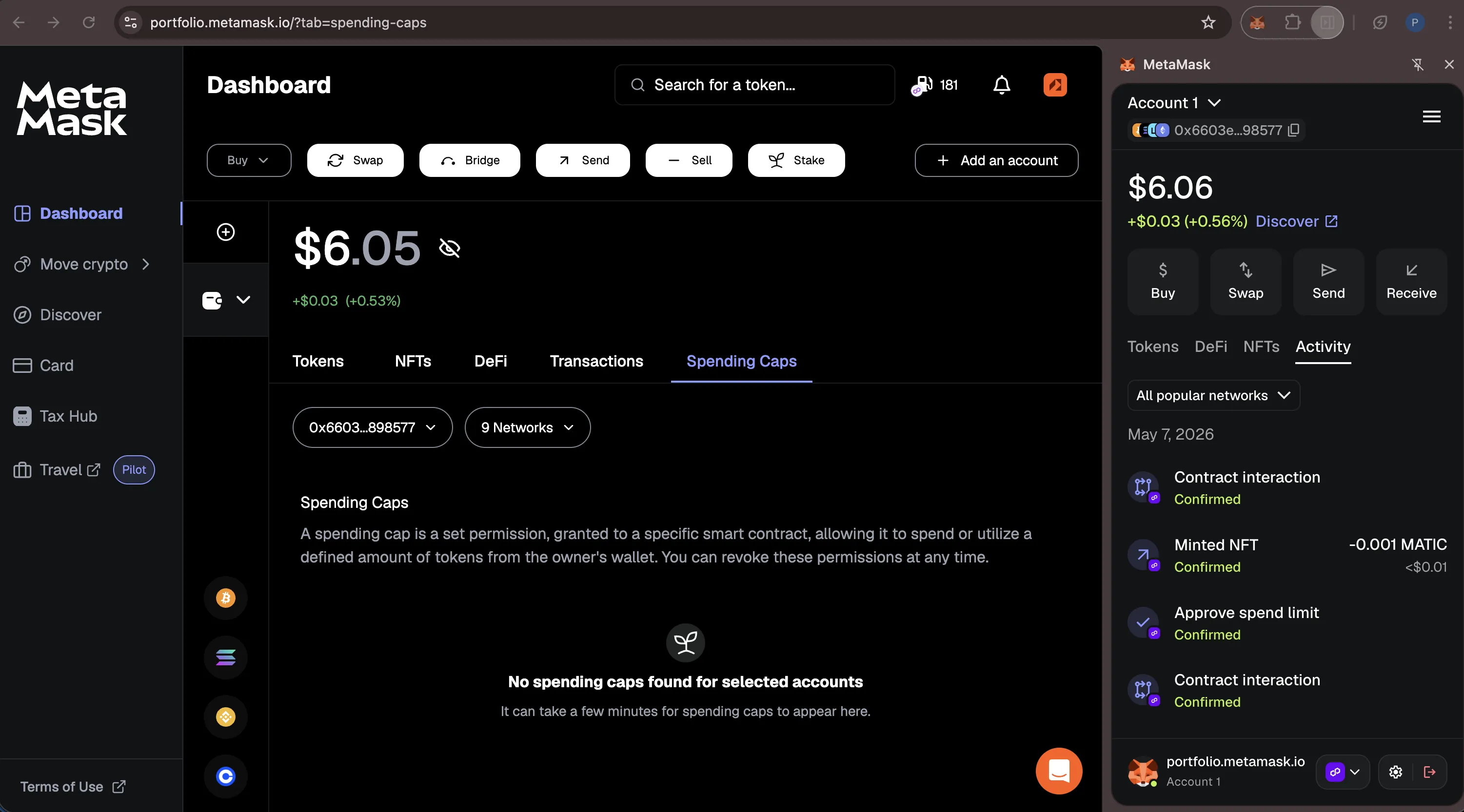Select the BNB chain network icon
This screenshot has height=812, width=1464.
click(x=226, y=716)
